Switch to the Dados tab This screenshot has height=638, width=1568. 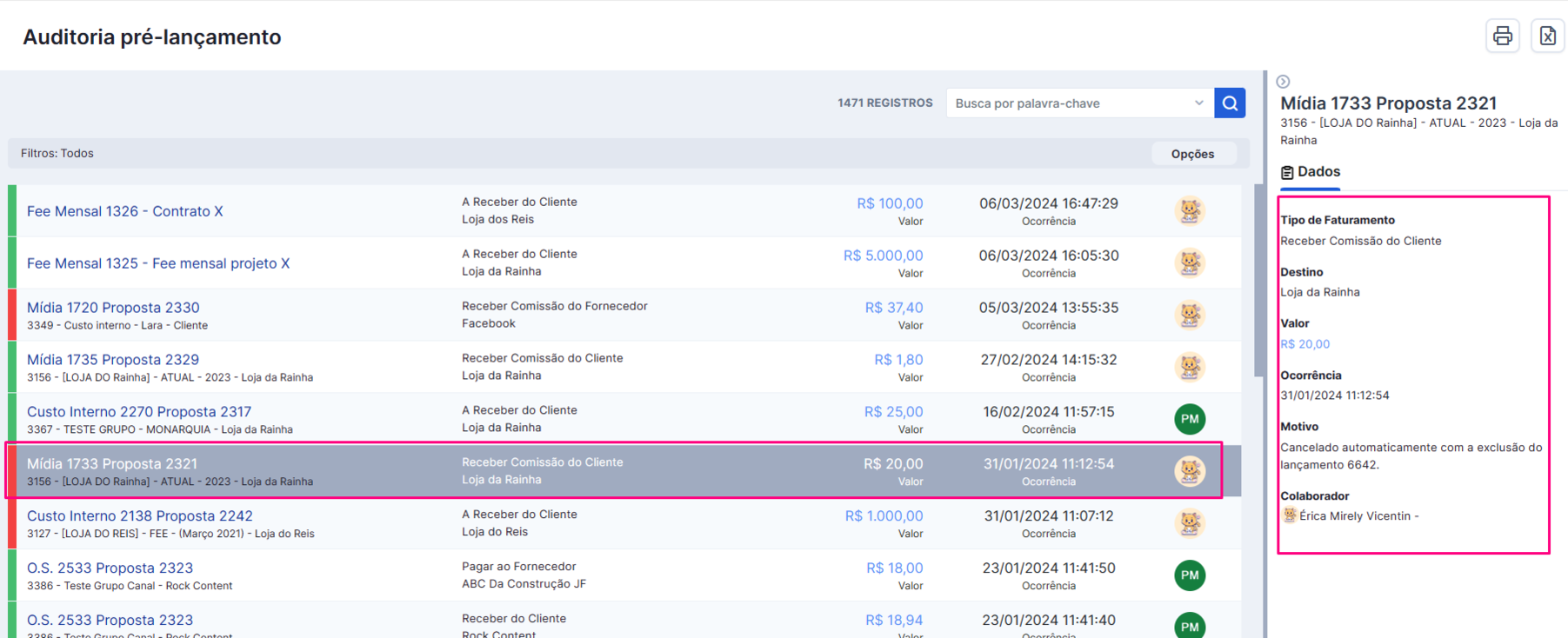[1311, 172]
